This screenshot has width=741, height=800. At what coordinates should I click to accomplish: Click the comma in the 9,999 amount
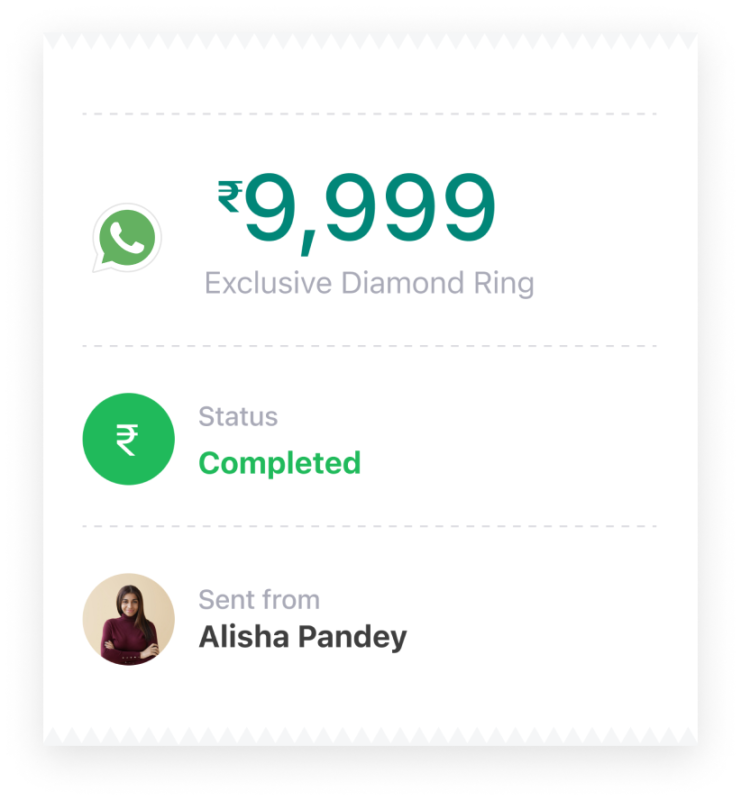(x=309, y=242)
